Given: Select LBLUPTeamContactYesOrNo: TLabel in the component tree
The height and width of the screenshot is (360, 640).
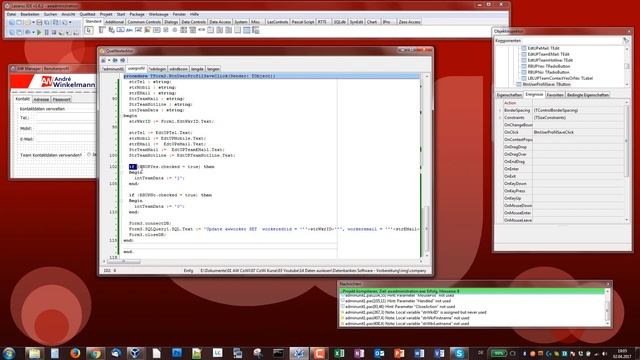Looking at the screenshot, I should [x=560, y=78].
